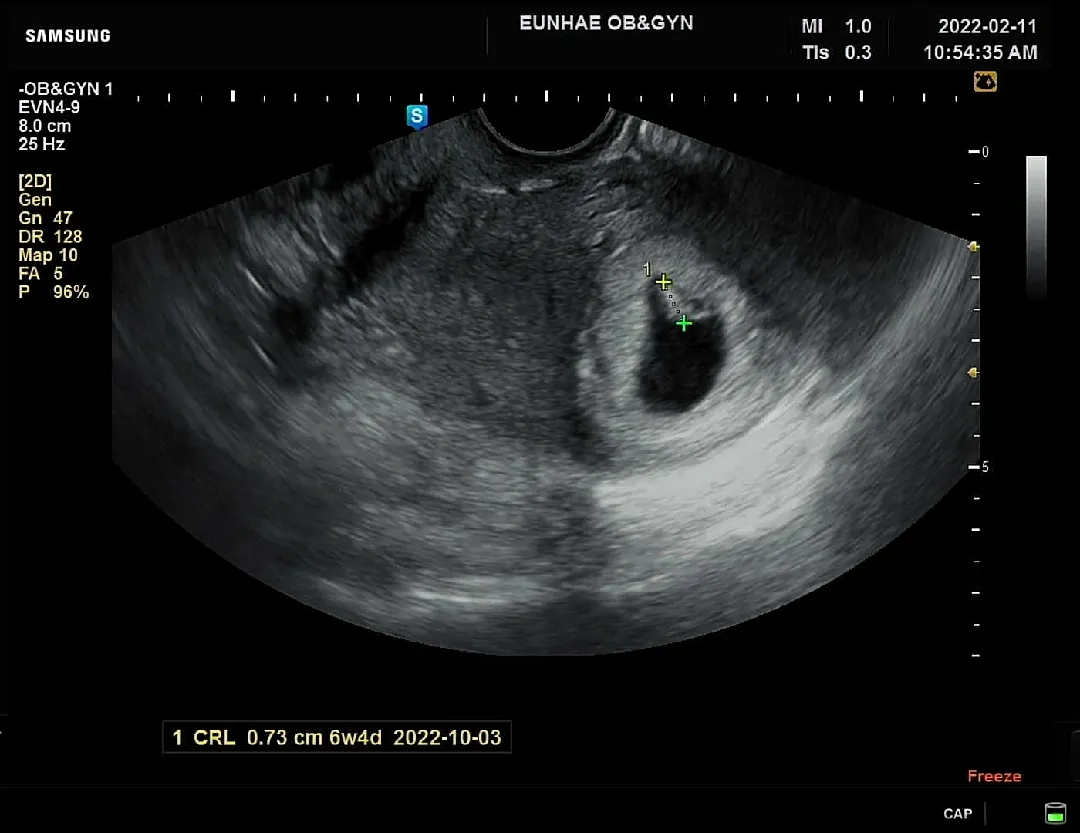
Task: Click the EUNHAE OB&GYN title
Action: (x=606, y=23)
